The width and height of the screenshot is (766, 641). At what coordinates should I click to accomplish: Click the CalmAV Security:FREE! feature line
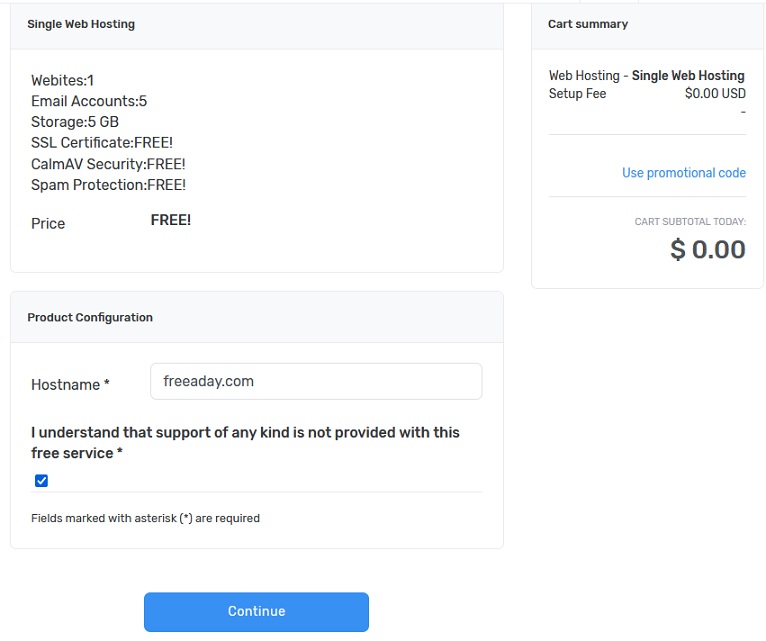pos(108,164)
